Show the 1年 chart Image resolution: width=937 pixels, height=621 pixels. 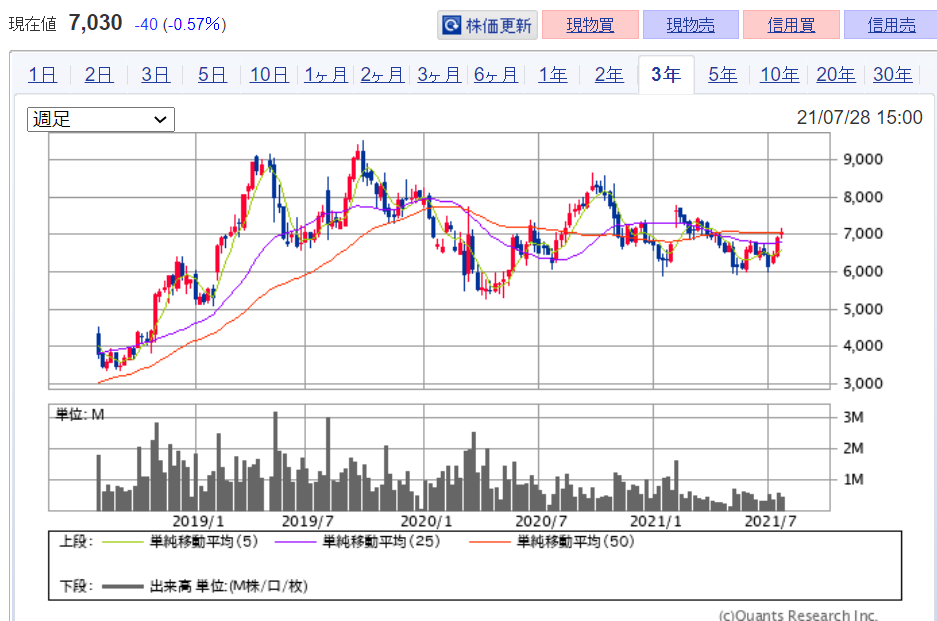point(553,75)
